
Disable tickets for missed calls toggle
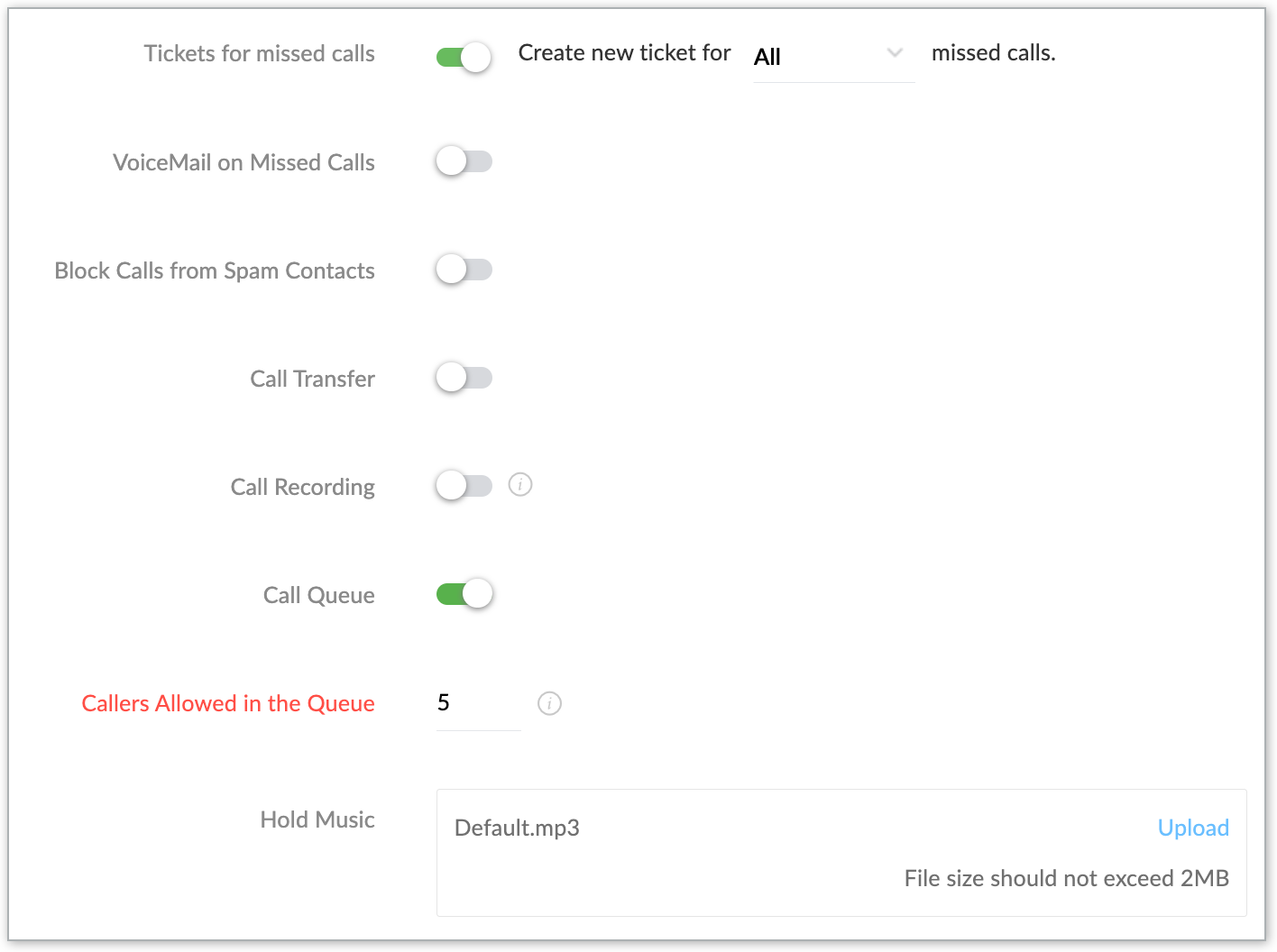point(464,57)
